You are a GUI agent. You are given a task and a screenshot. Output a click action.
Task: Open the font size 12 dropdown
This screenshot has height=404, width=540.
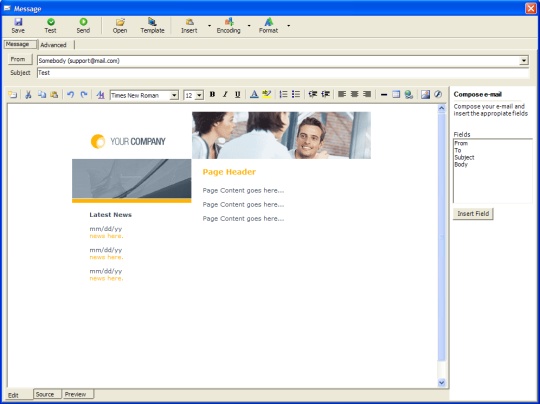(199, 95)
